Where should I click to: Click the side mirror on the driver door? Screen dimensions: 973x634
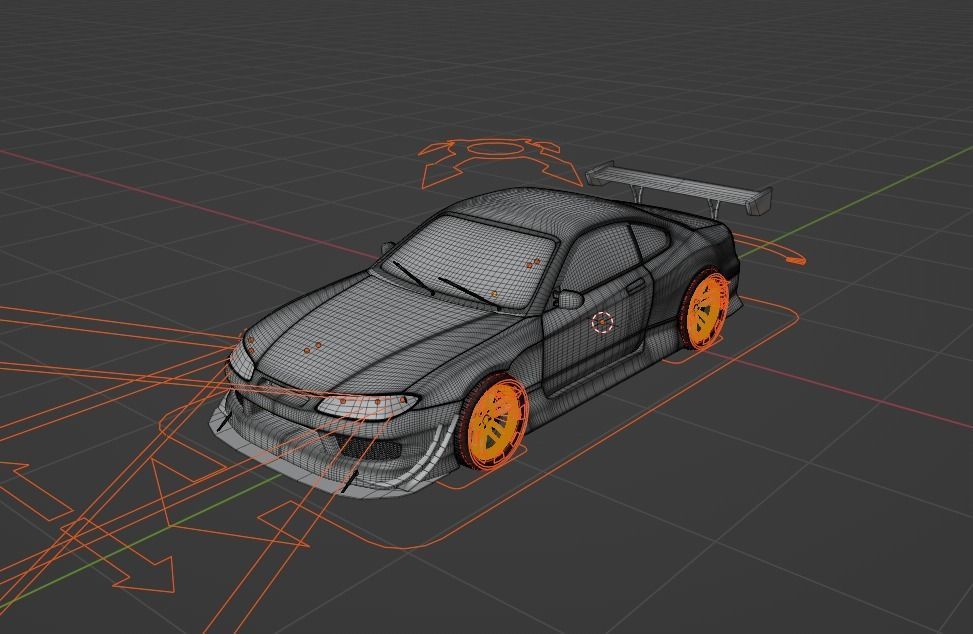568,300
